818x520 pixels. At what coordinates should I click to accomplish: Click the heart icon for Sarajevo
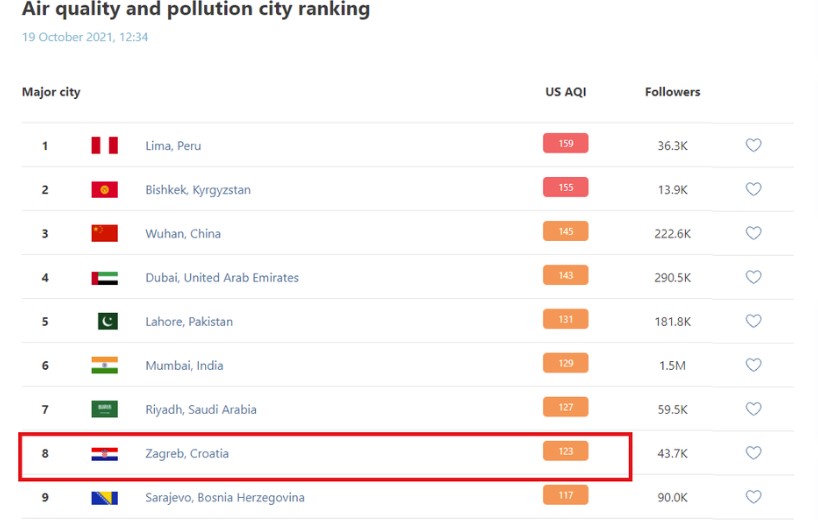(753, 497)
